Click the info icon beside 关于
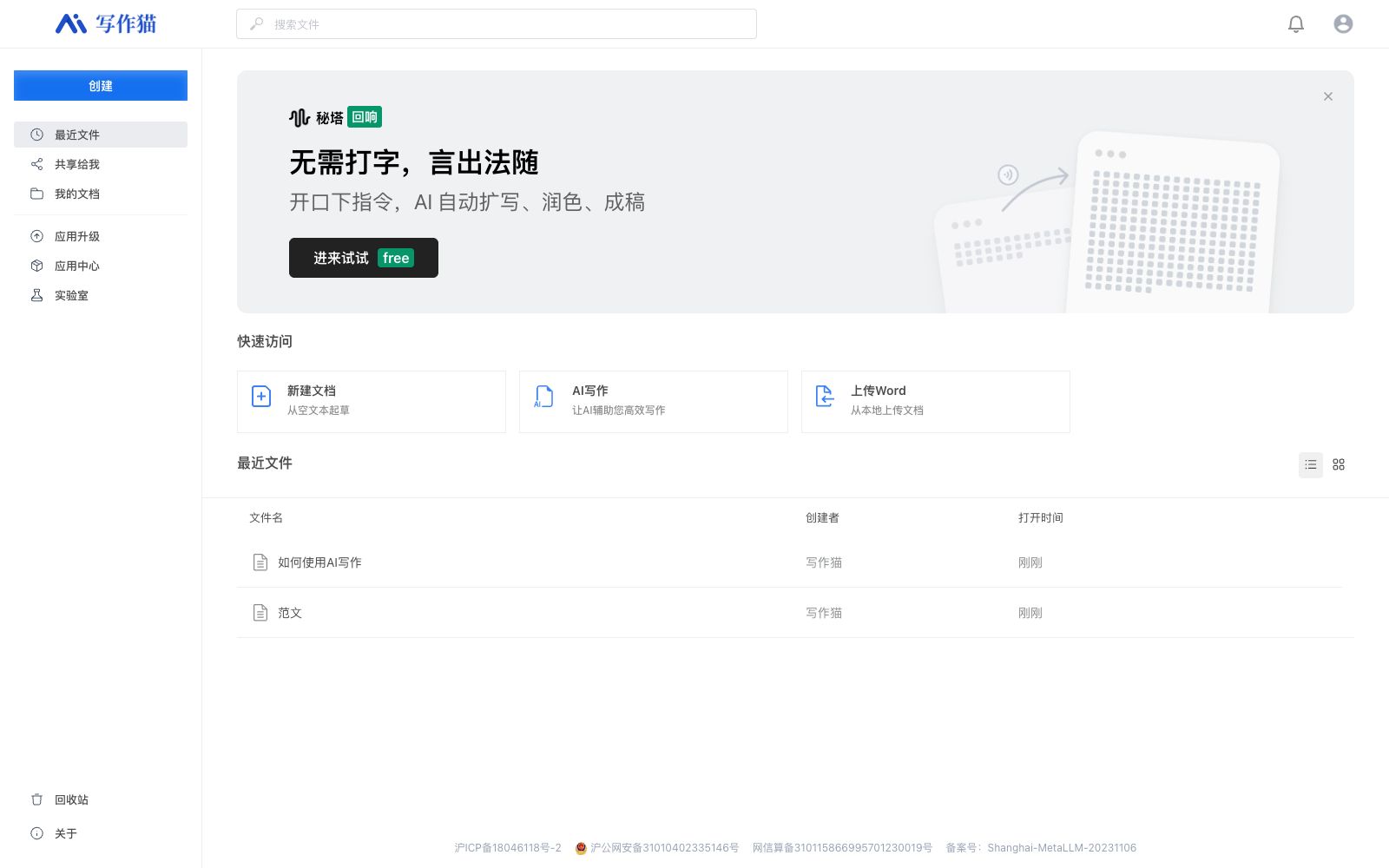Viewport: 1389px width, 868px height. coord(36,833)
